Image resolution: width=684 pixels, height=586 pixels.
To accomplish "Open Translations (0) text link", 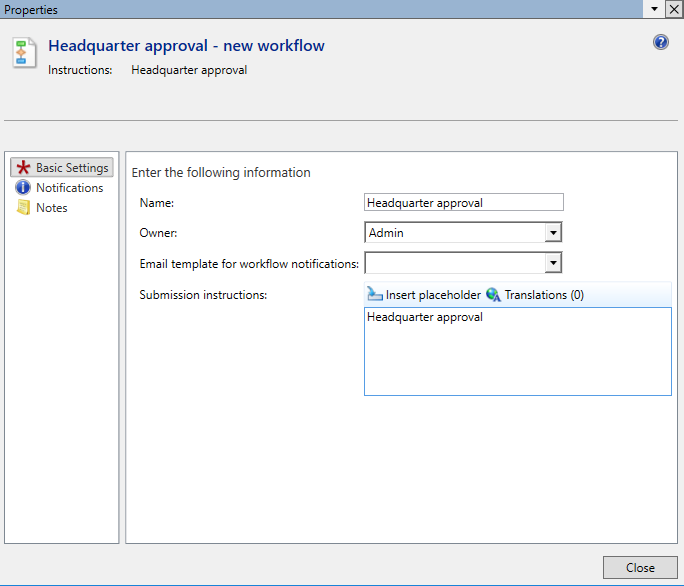I will [x=544, y=295].
